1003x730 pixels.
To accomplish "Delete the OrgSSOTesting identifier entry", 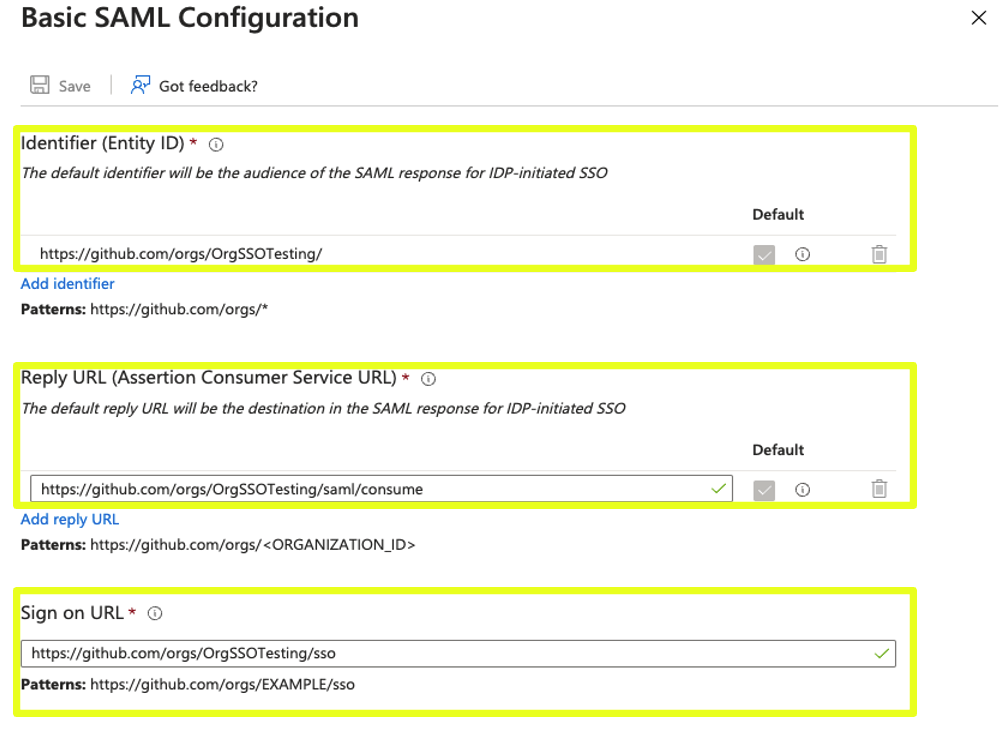I will [x=879, y=255].
